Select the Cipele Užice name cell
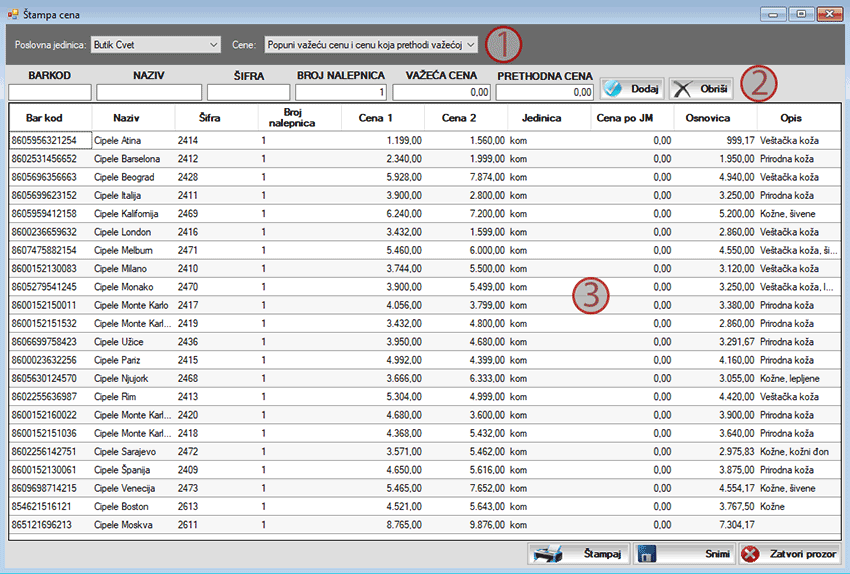Screen dimensions: 850x574 133,342
